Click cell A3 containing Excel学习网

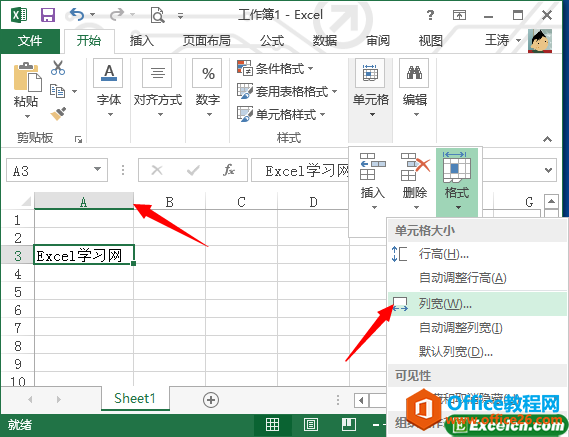[84, 256]
